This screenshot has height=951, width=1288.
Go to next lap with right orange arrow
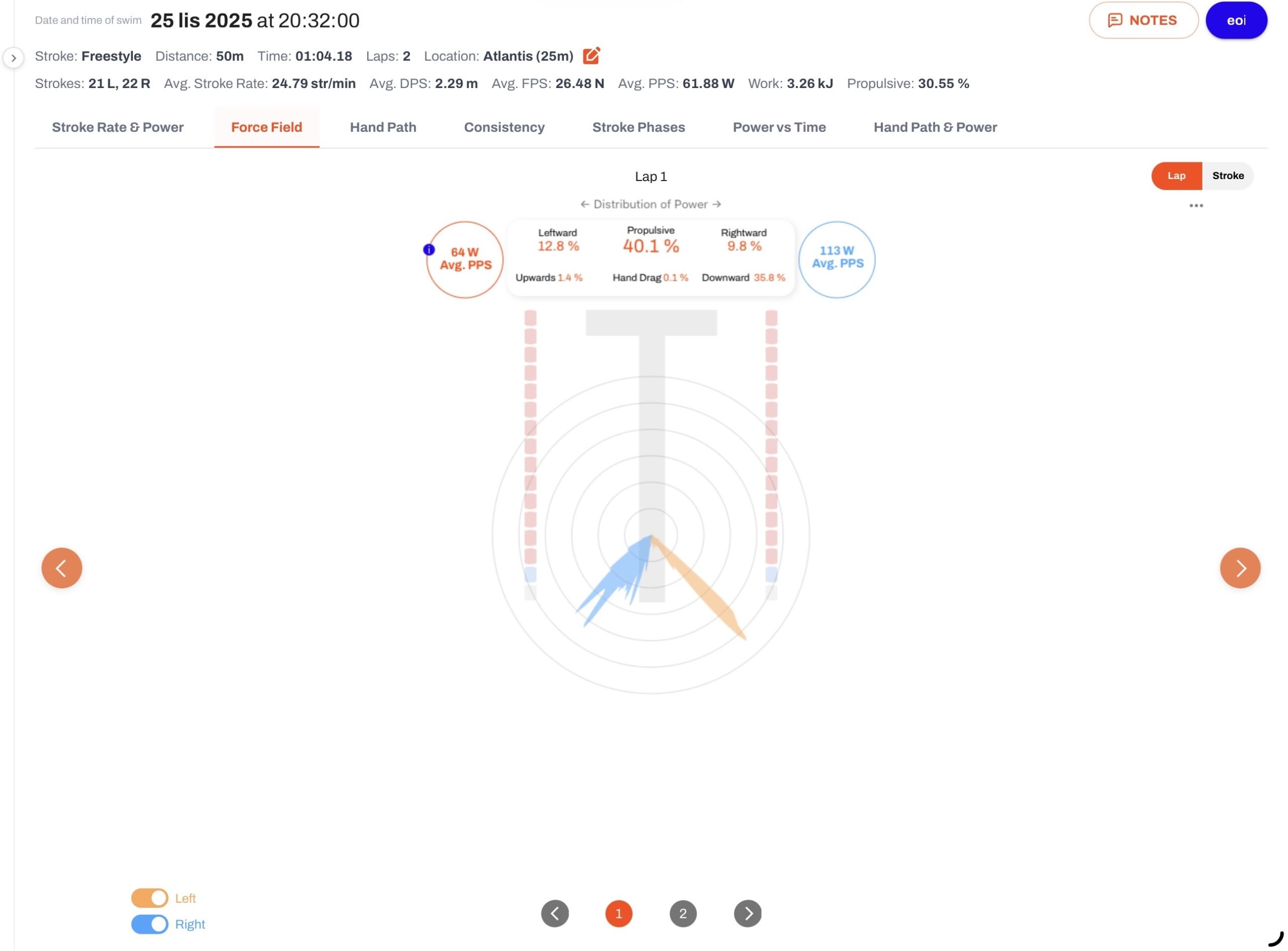pos(1240,568)
